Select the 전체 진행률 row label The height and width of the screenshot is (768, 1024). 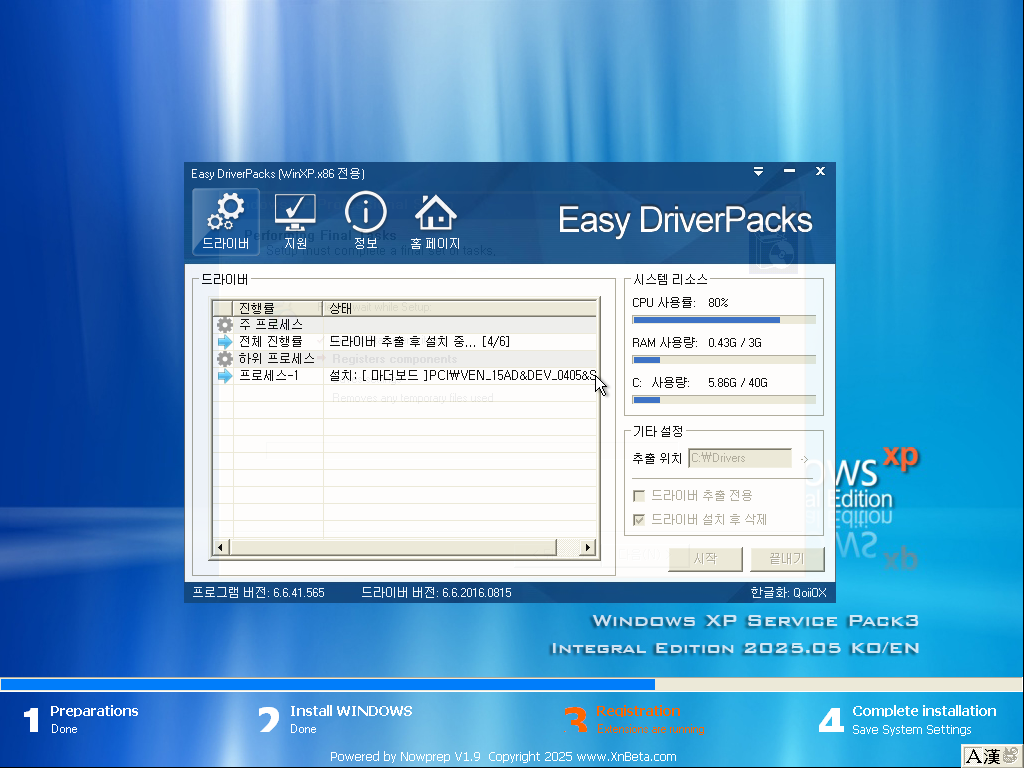click(270, 342)
